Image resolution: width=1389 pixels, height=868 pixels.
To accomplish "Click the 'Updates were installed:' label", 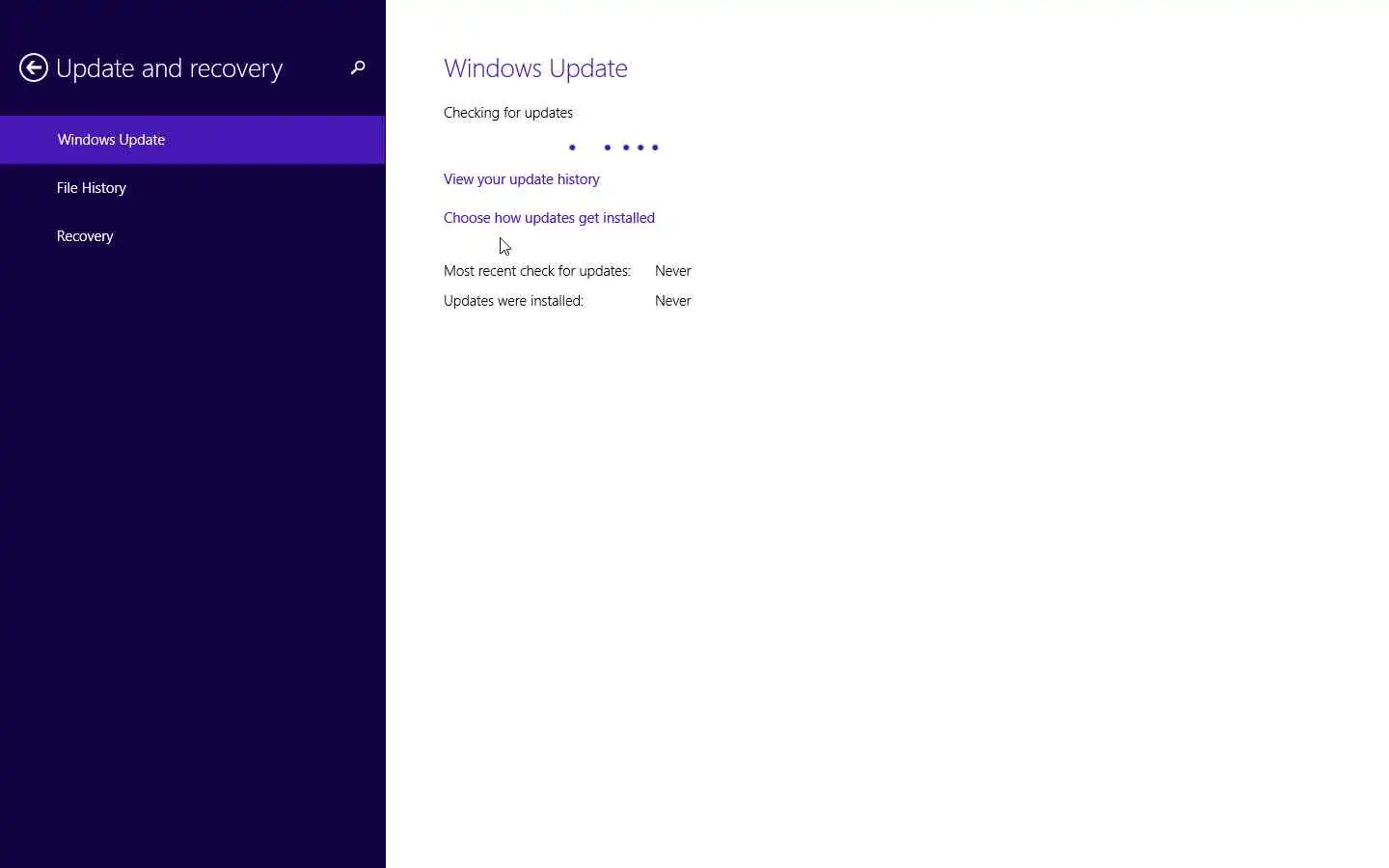I will (513, 301).
